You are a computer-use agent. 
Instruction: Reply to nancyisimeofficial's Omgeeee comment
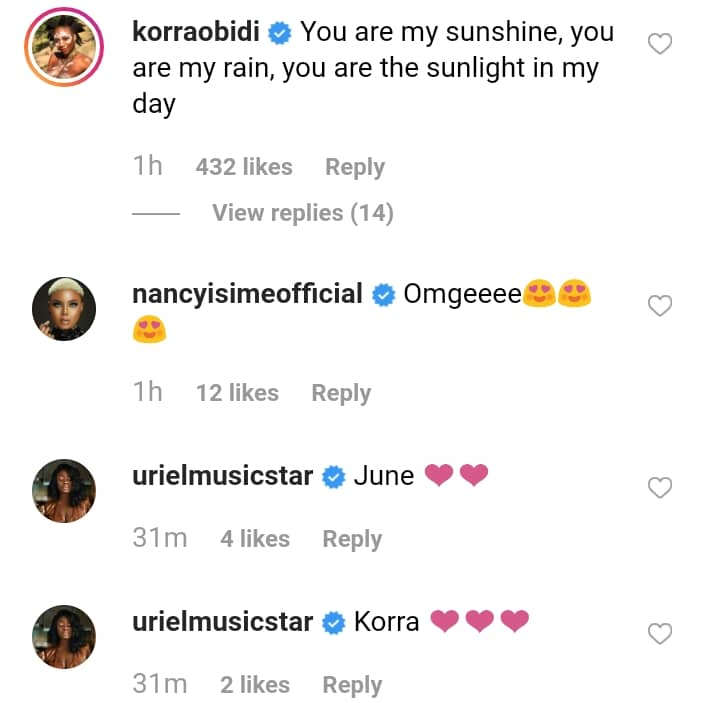tap(341, 393)
